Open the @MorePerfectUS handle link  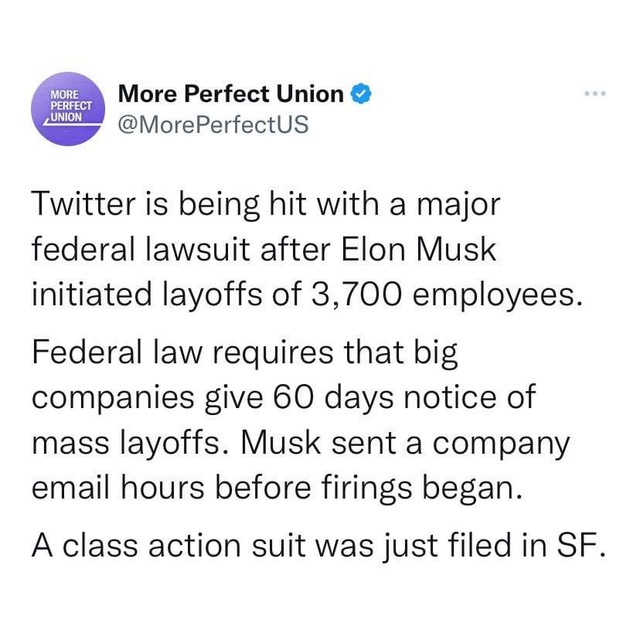tap(213, 126)
